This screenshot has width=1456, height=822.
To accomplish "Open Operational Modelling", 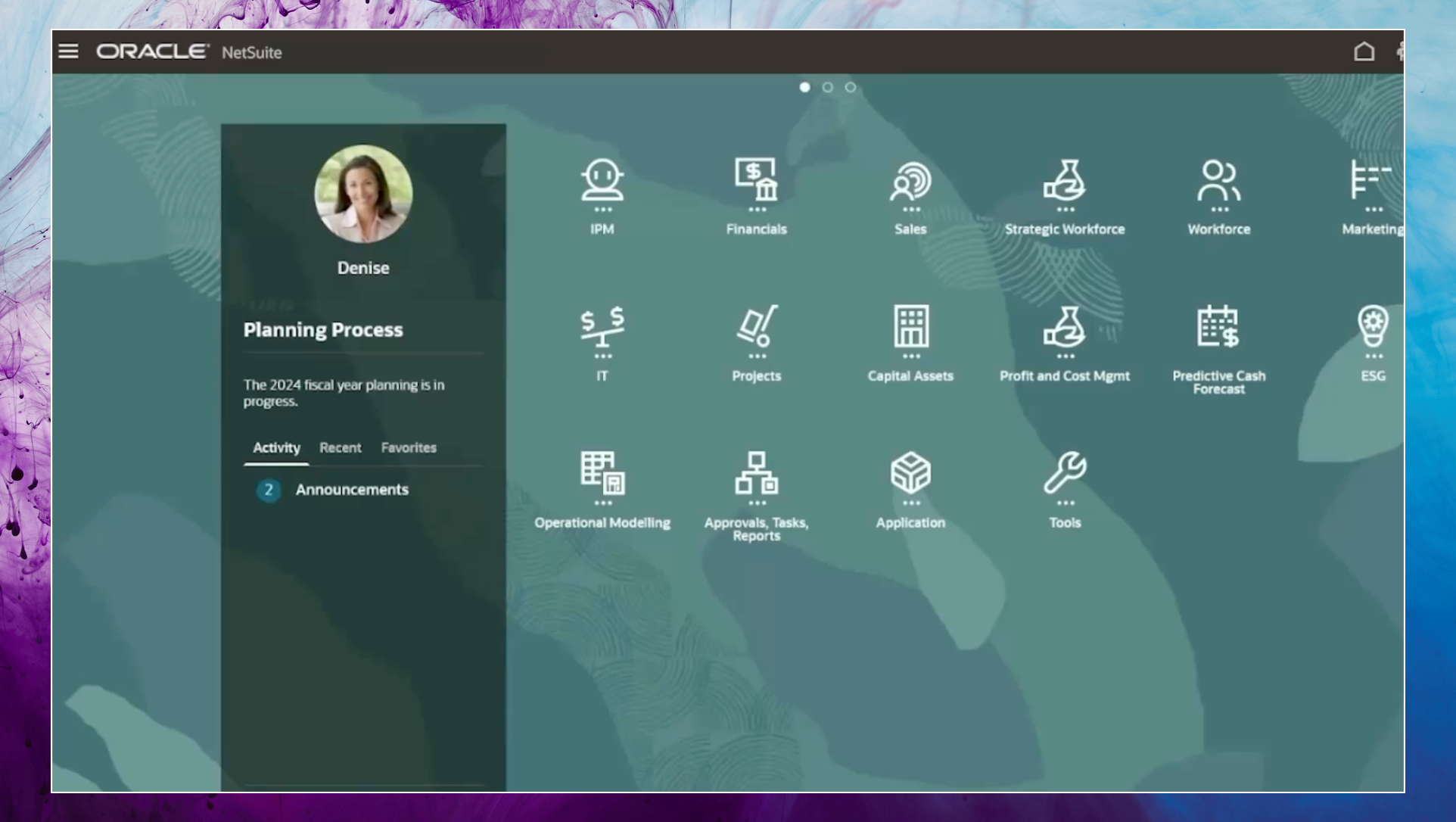I will pos(602,473).
